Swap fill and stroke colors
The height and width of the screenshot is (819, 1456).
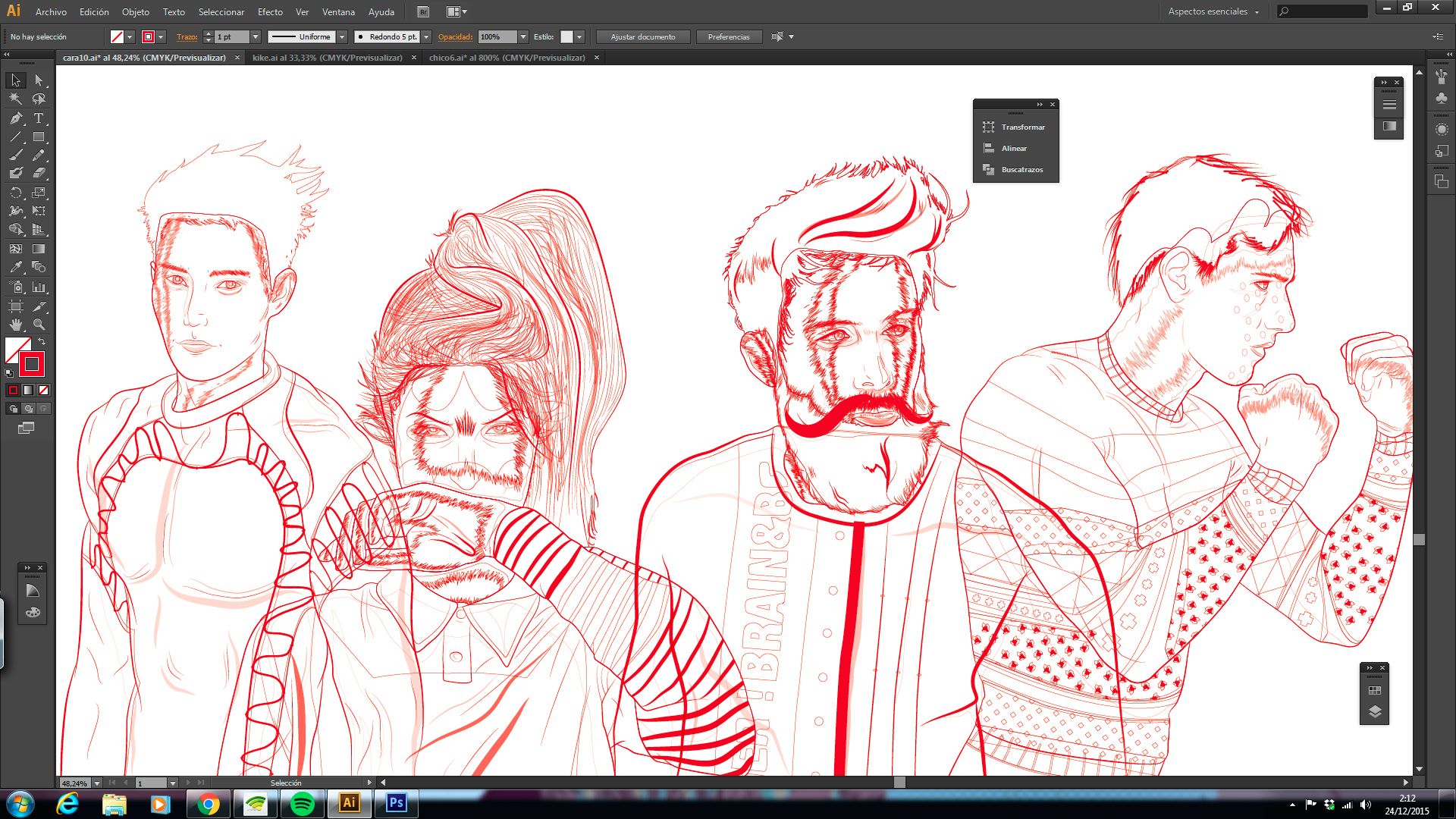(x=42, y=342)
